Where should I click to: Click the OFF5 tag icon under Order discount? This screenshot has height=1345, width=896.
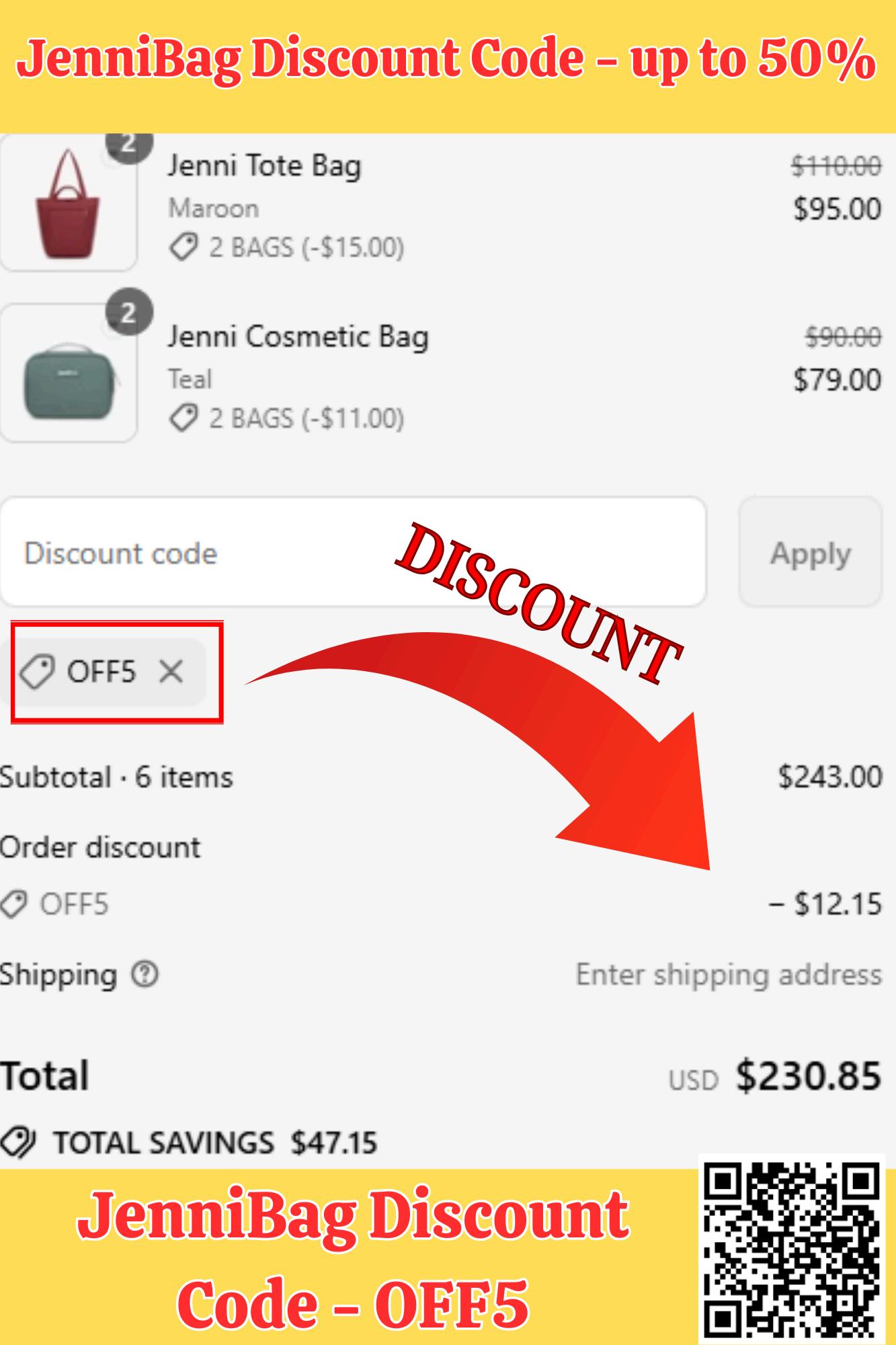pos(13,904)
